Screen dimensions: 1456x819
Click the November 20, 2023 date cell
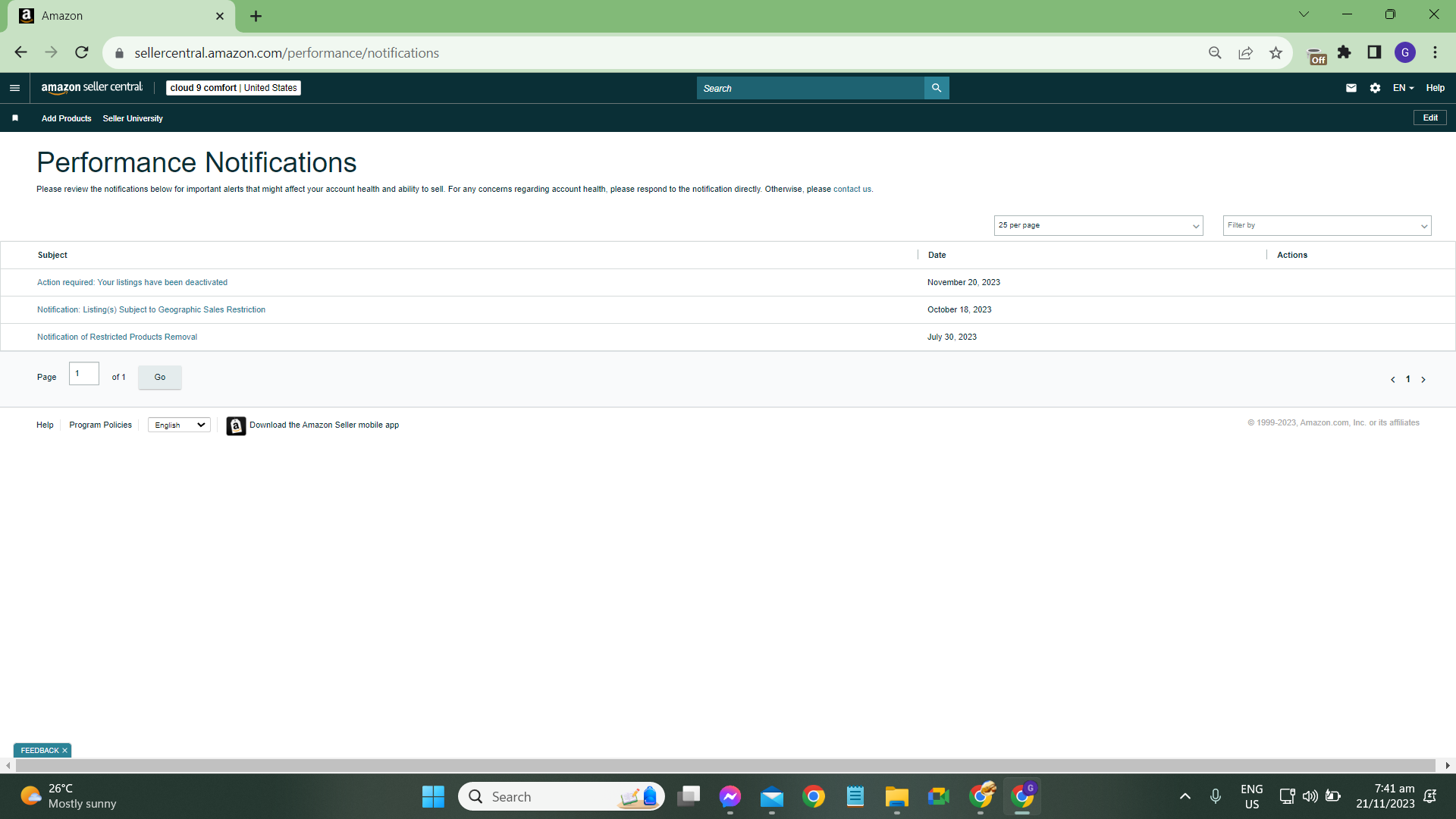click(963, 282)
